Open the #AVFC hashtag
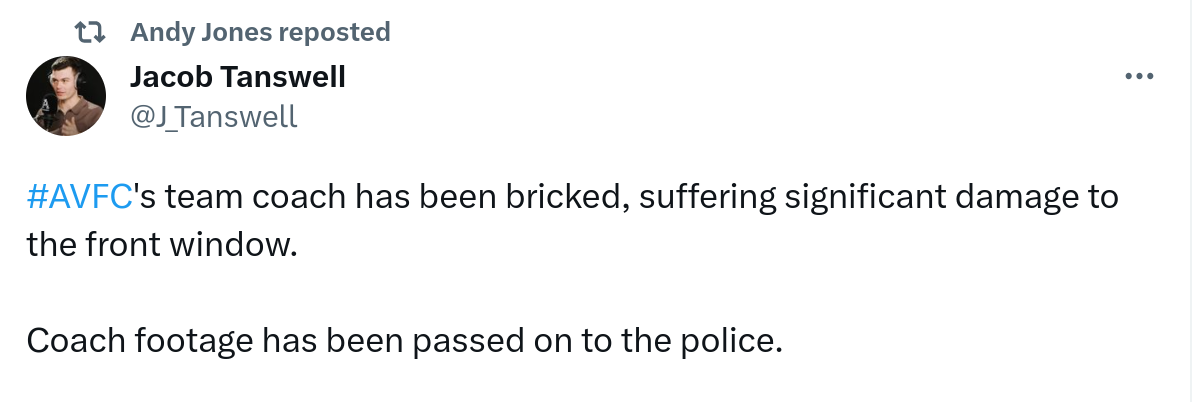This screenshot has width=1202, height=402. (80, 197)
